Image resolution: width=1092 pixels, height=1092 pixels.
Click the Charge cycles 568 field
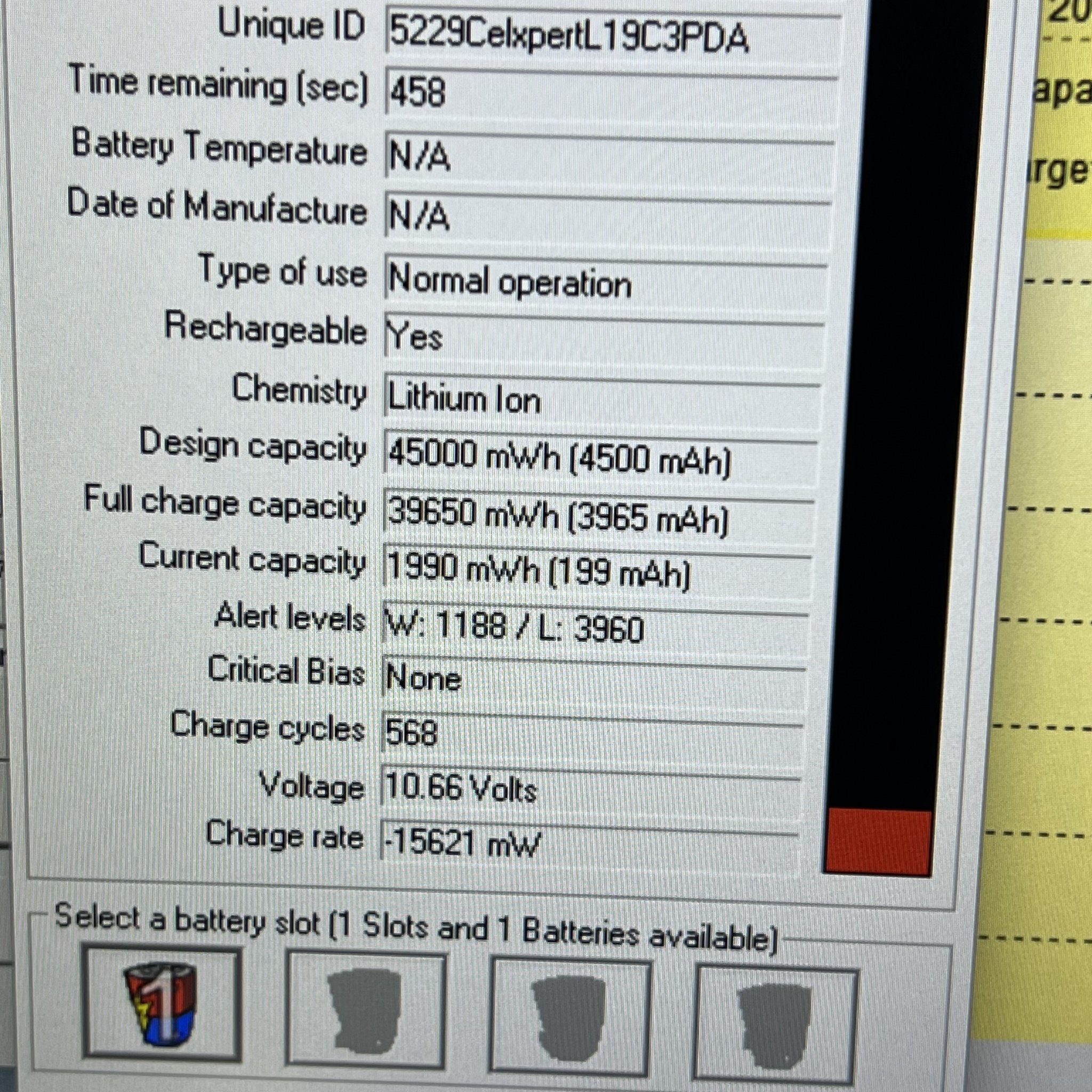pyautogui.click(x=591, y=734)
